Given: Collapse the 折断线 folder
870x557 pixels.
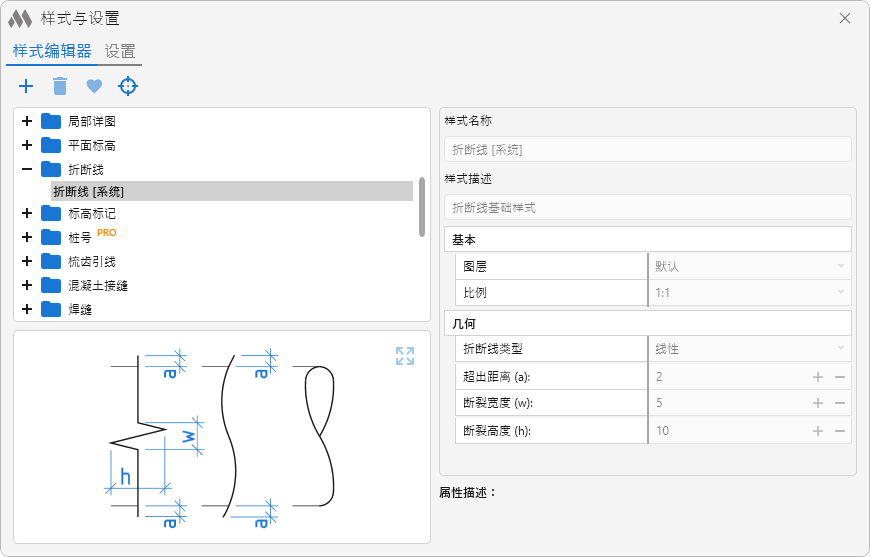Looking at the screenshot, I should click(27, 169).
